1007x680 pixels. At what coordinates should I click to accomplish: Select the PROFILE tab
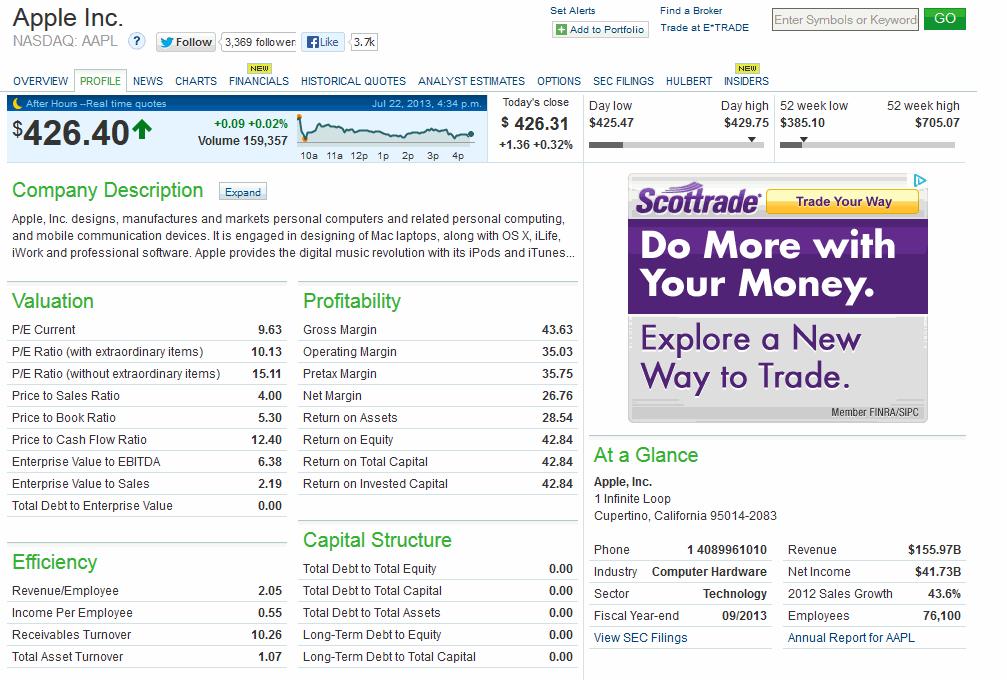[100, 81]
